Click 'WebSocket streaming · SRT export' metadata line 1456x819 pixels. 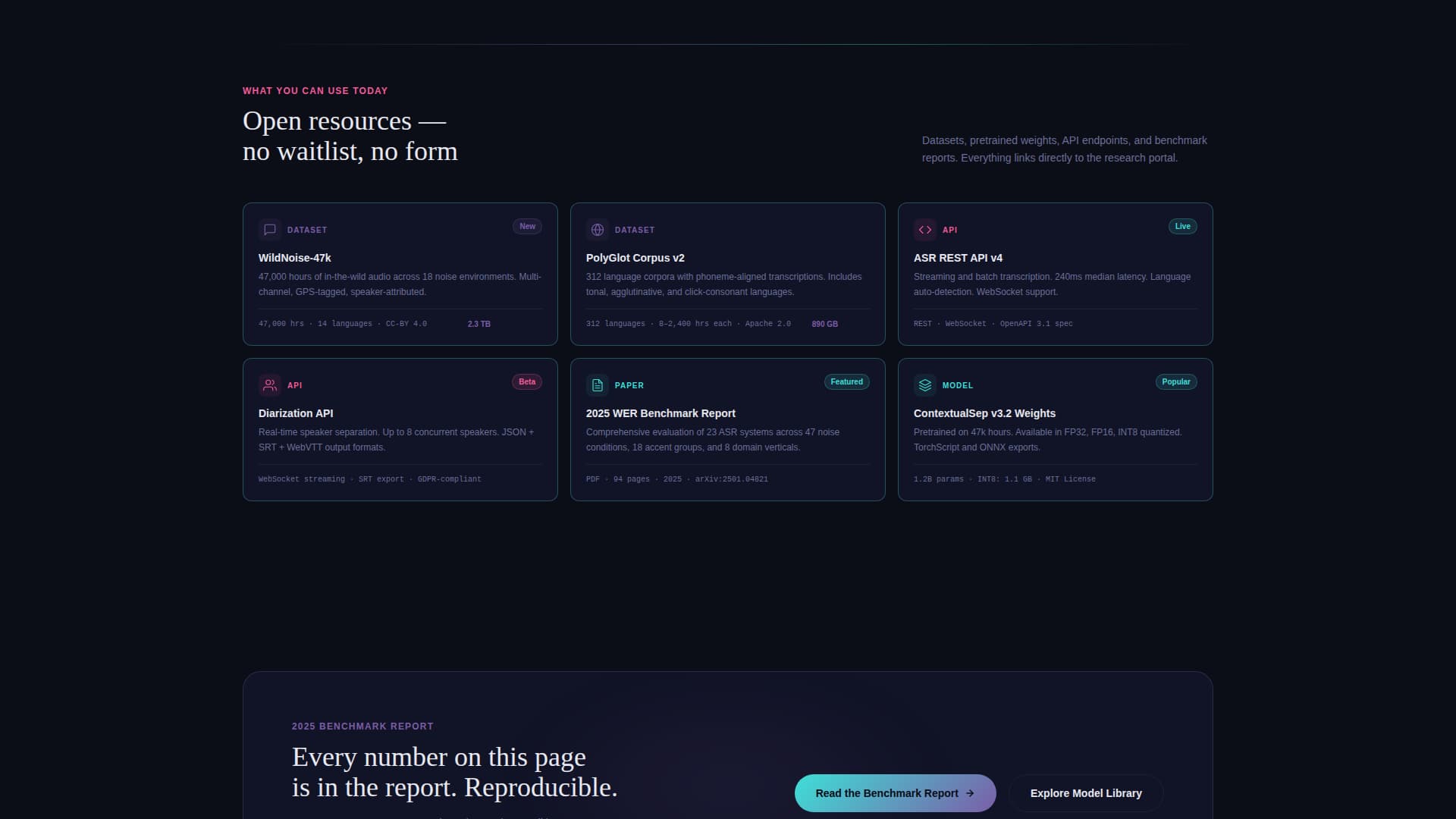point(369,479)
